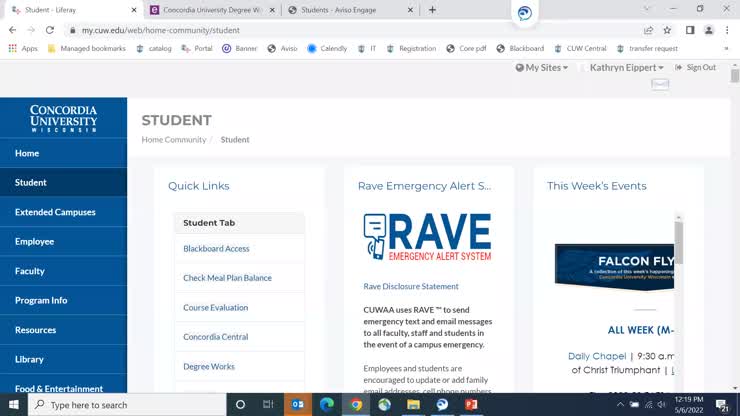Open the Aviso bookmark
This screenshot has height=416, width=740.
[x=282, y=48]
